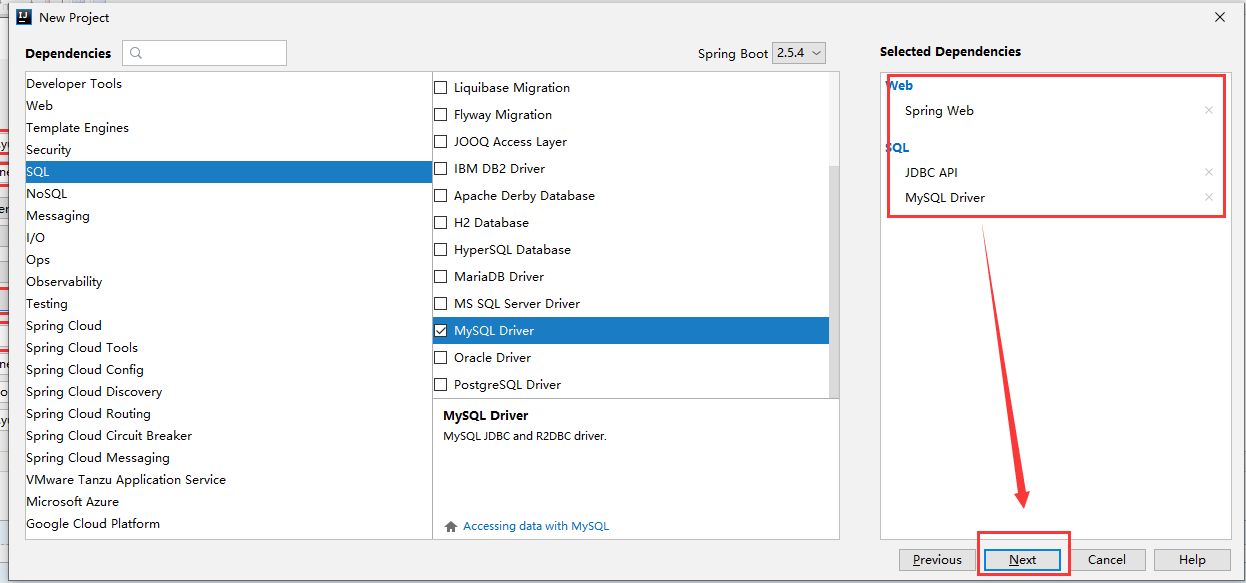Click the home icon beside Accessing data link
Screen dimensions: 1246x583
click(x=451, y=526)
